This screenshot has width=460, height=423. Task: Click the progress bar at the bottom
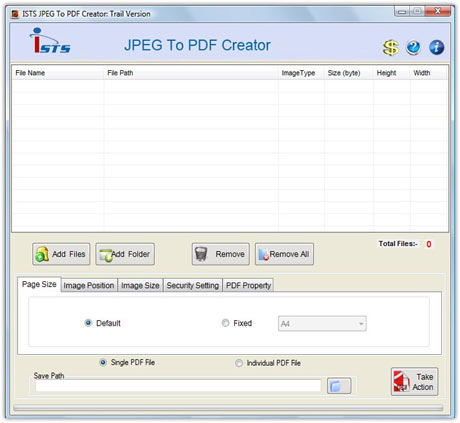(x=228, y=408)
